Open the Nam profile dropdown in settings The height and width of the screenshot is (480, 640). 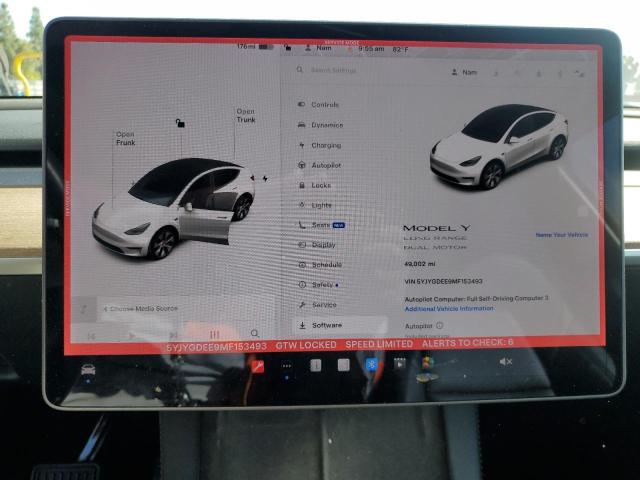tap(464, 72)
